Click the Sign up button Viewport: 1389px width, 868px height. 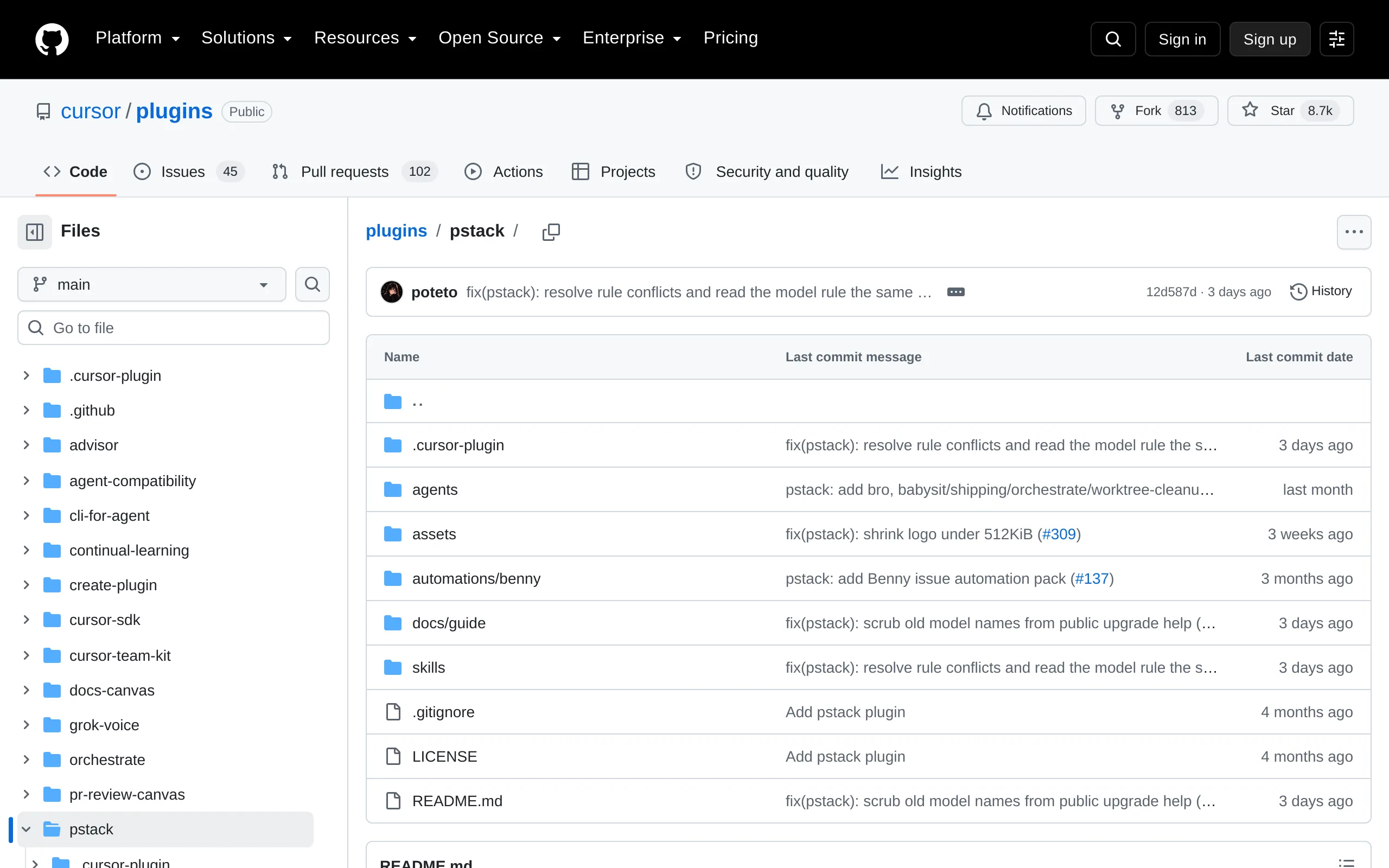coord(1270,39)
